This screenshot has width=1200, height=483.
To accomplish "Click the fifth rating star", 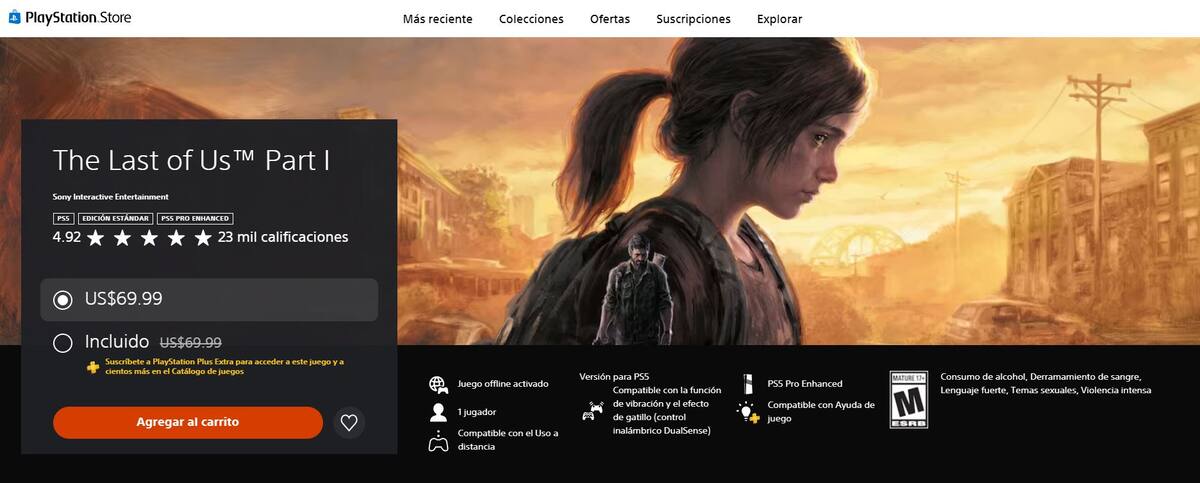I will [203, 237].
